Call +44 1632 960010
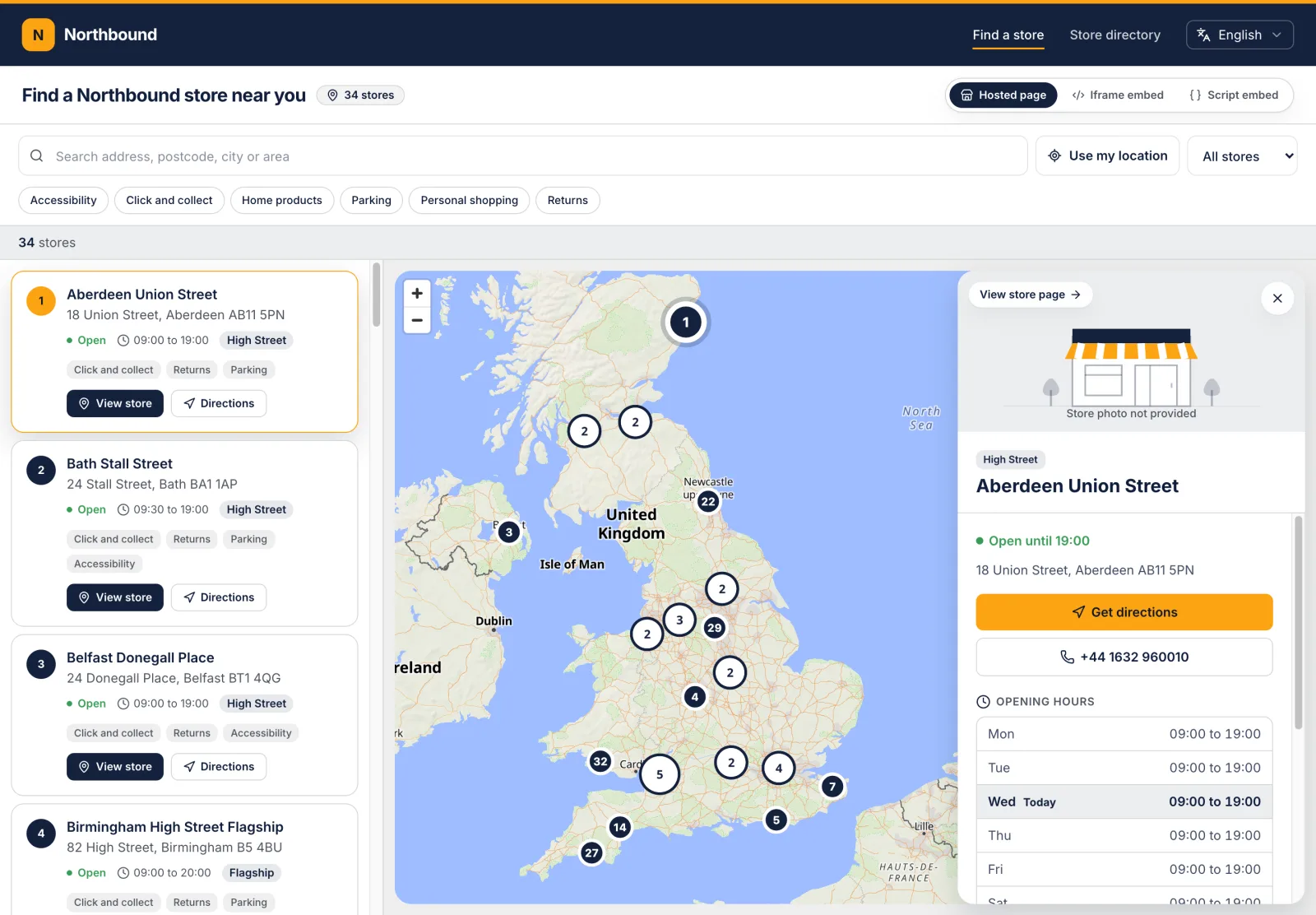This screenshot has width=1316, height=915. 1124,657
